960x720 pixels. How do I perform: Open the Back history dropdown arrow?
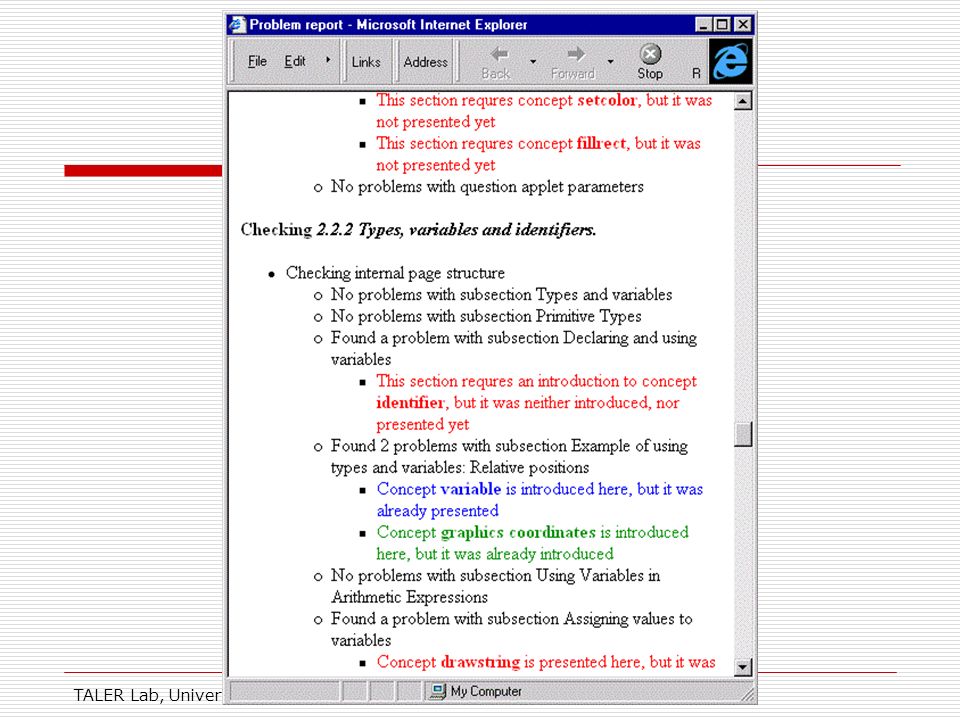pyautogui.click(x=533, y=62)
